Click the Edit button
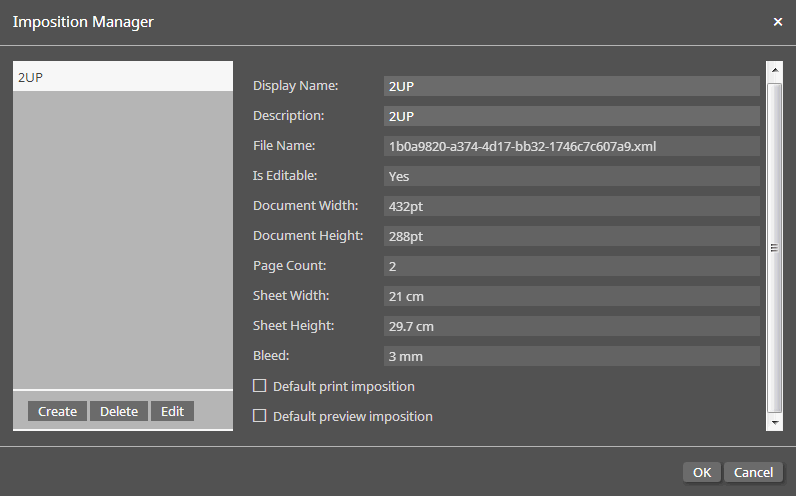The image size is (796, 496). 172,411
